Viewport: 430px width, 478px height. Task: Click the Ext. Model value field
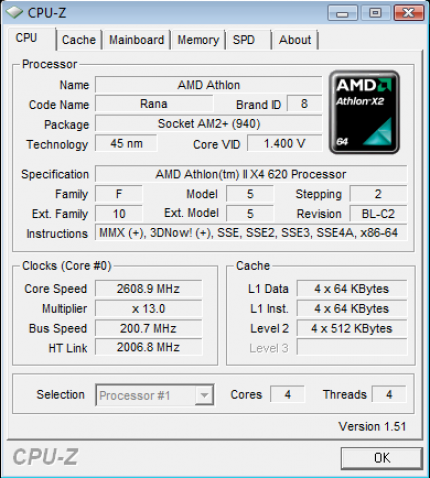tap(250, 214)
